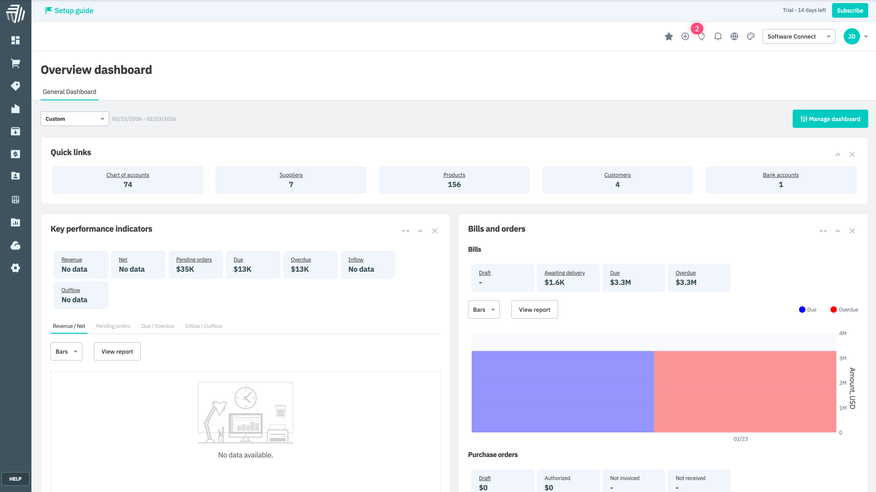
Task: Open the color palette theme icon
Action: click(x=751, y=36)
